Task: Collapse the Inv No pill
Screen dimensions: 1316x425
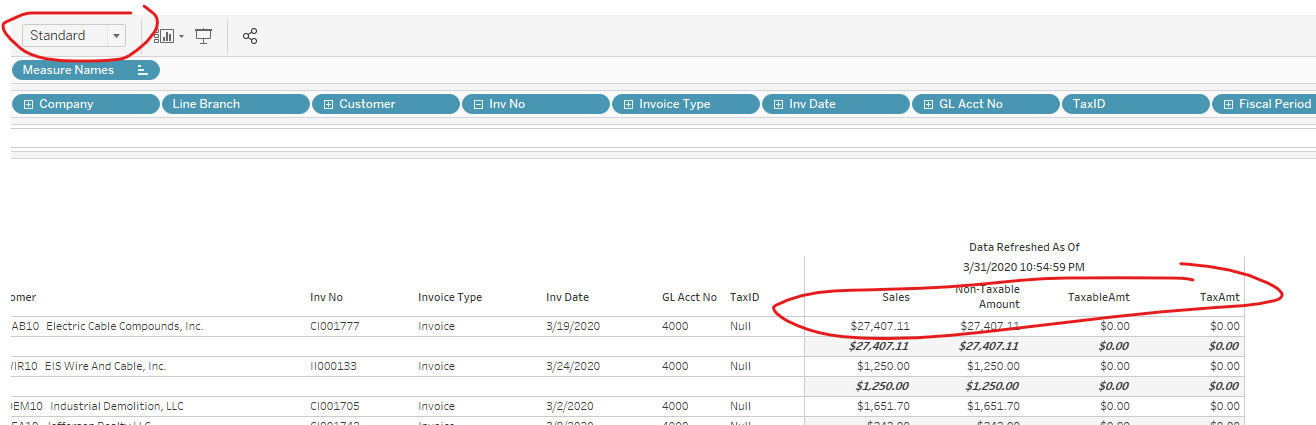Action: click(x=478, y=104)
